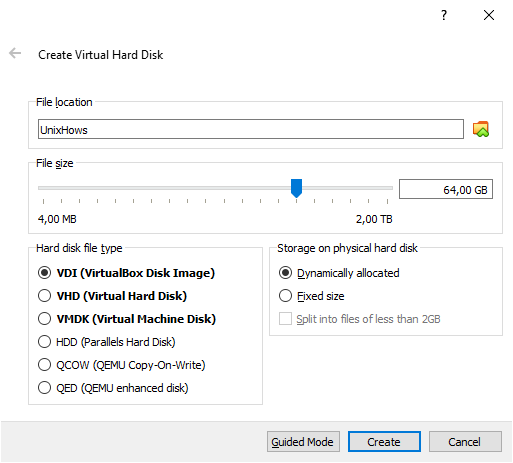
Task: Click the UnixHows file location field
Action: tap(251, 129)
